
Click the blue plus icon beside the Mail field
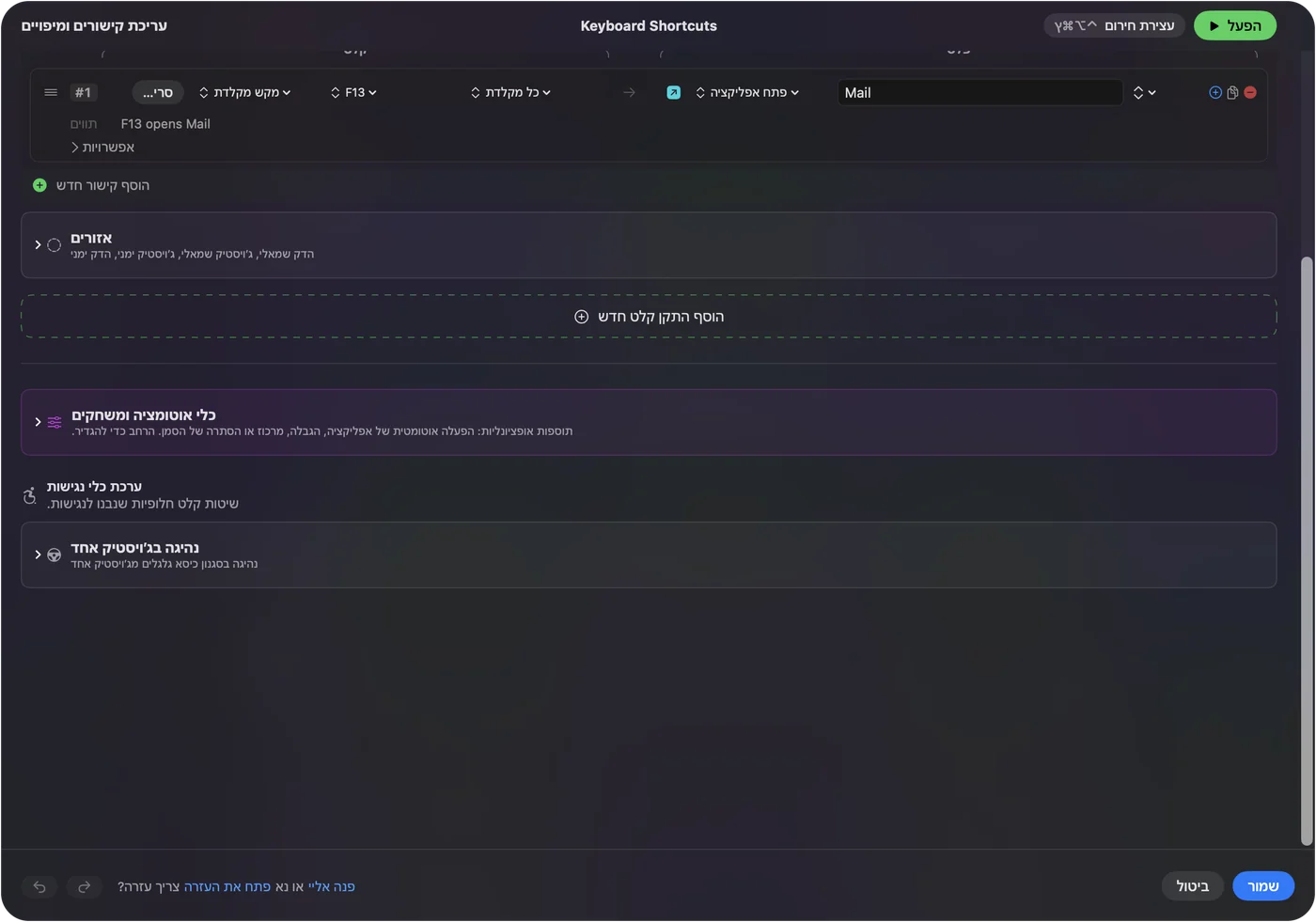pyautogui.click(x=1215, y=92)
